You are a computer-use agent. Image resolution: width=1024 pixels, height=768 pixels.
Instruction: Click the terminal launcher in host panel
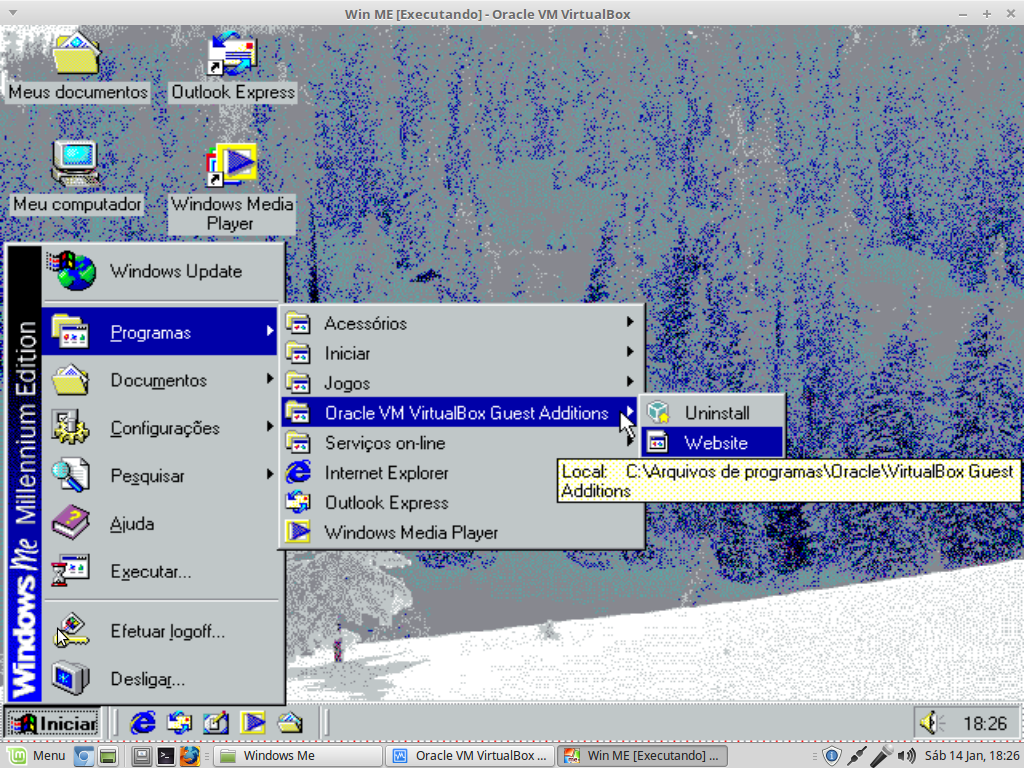click(x=166, y=756)
